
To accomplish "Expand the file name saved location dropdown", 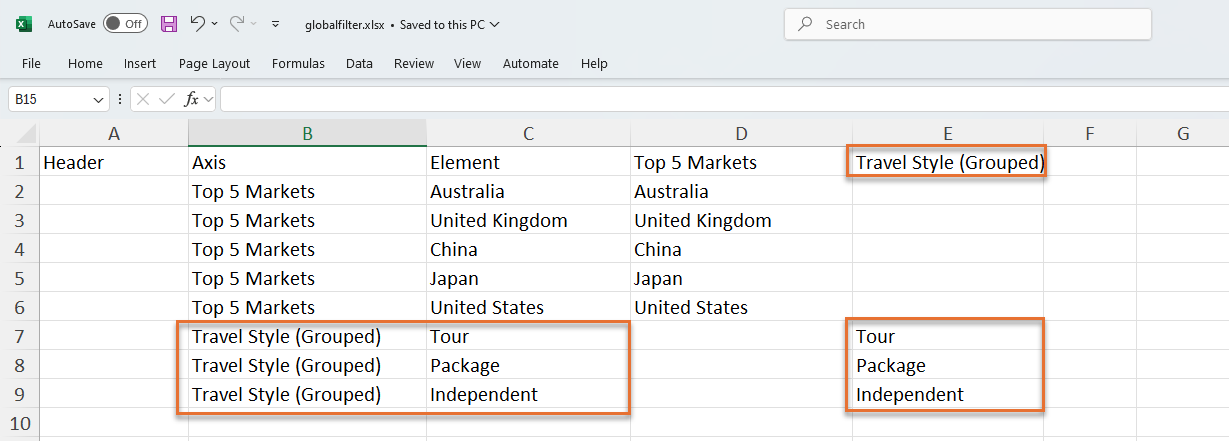I will click(495, 24).
